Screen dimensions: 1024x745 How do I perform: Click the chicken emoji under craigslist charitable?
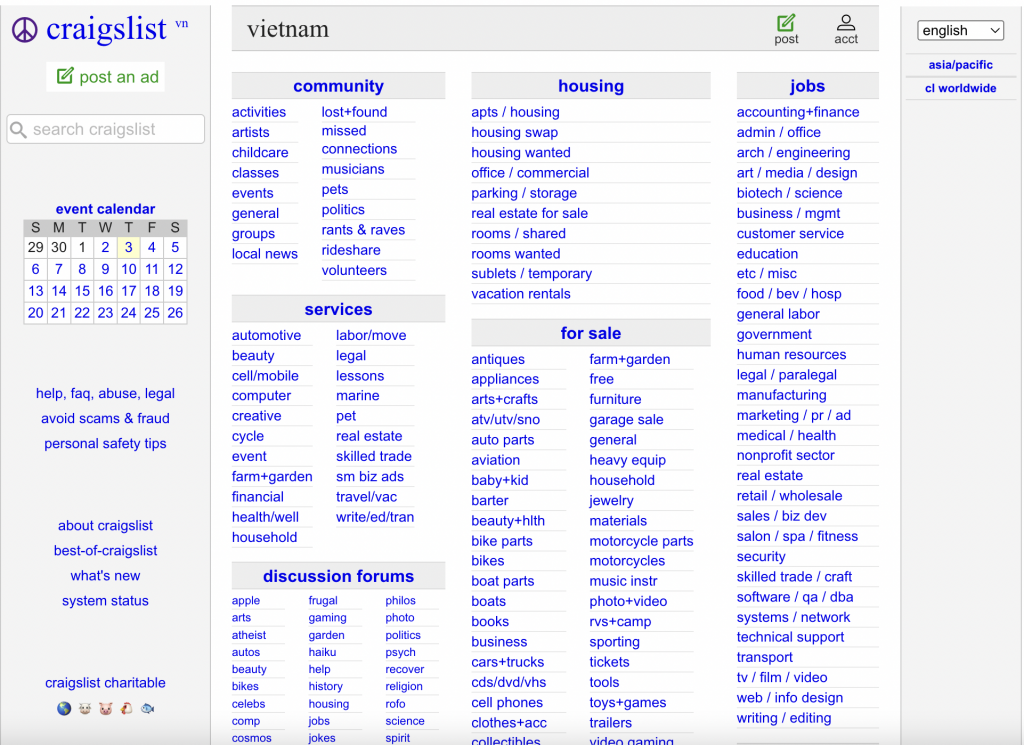point(127,708)
